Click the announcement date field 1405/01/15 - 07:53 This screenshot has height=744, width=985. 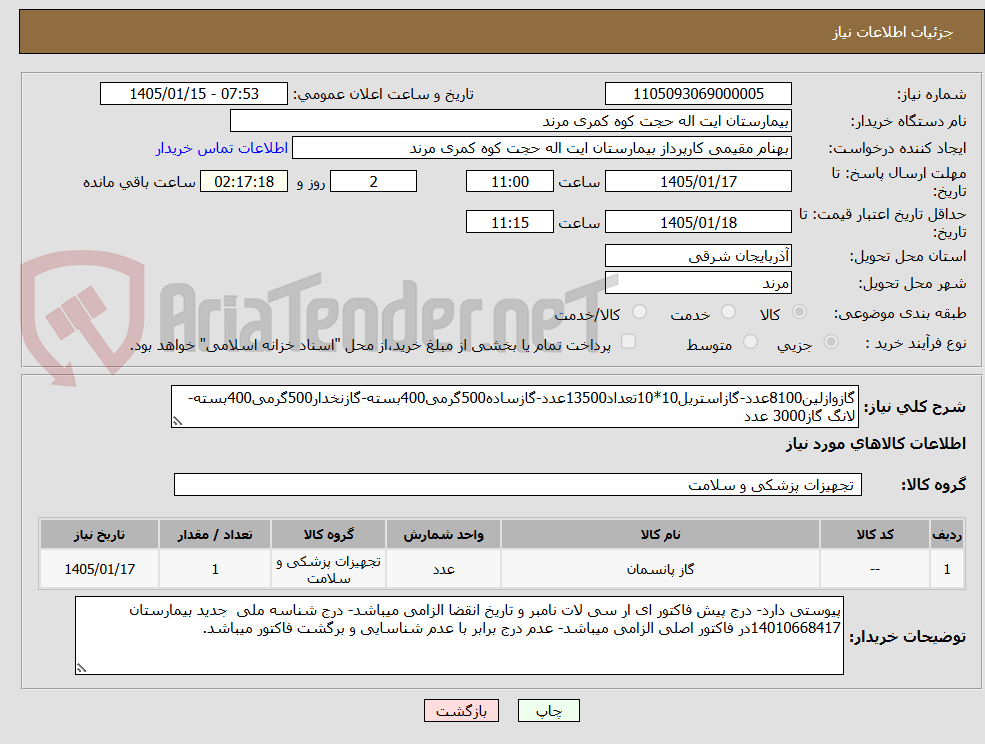[193, 94]
